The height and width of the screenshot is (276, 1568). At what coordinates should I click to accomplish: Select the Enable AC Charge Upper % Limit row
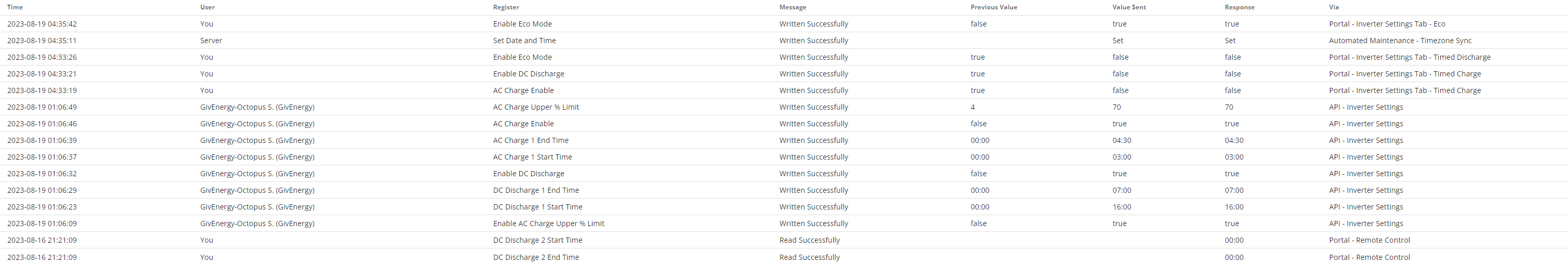pyautogui.click(x=784, y=224)
